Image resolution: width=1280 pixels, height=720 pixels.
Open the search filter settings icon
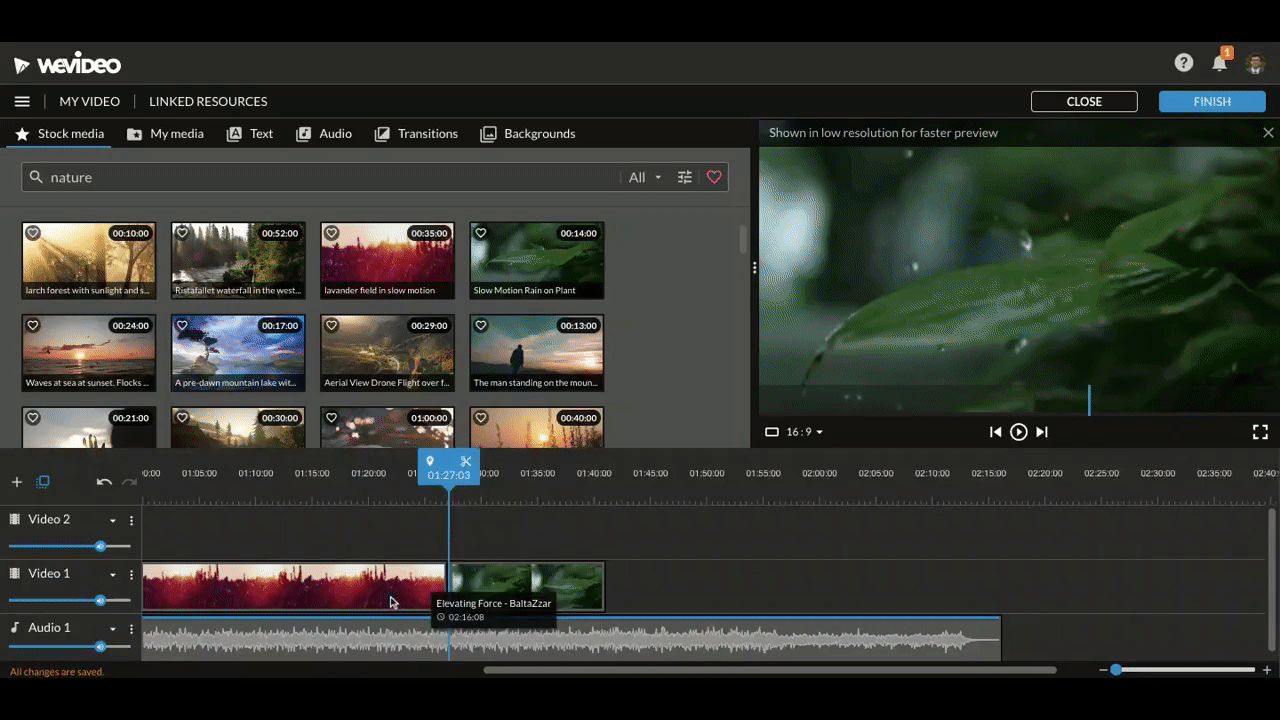coord(685,177)
